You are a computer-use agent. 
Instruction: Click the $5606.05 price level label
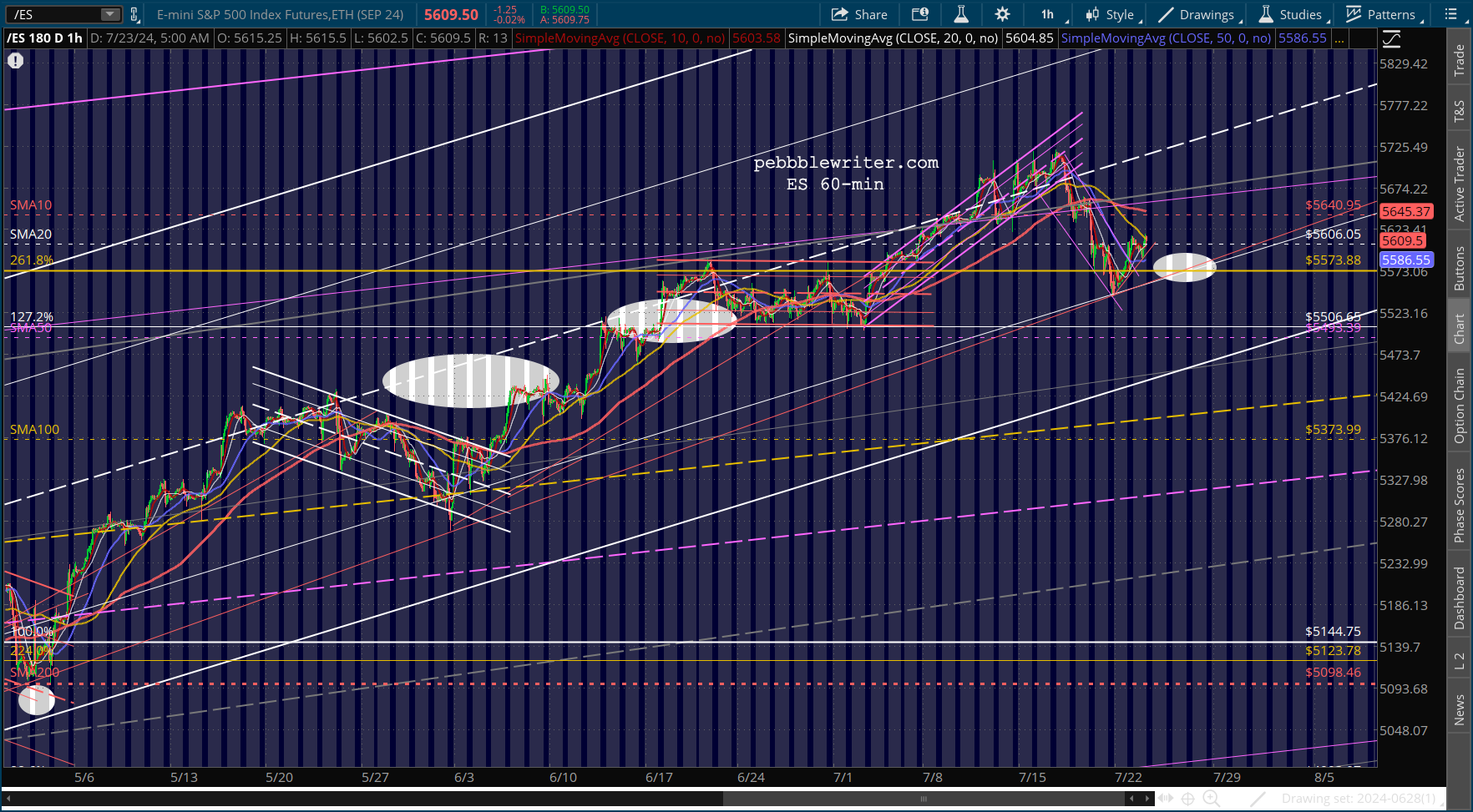(x=1334, y=235)
